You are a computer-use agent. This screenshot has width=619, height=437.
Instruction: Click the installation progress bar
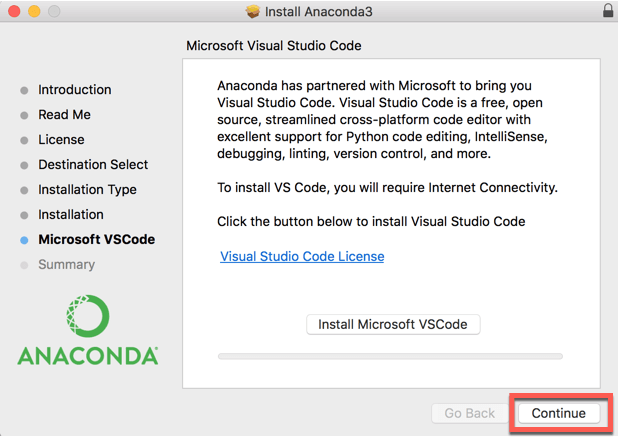pos(390,356)
